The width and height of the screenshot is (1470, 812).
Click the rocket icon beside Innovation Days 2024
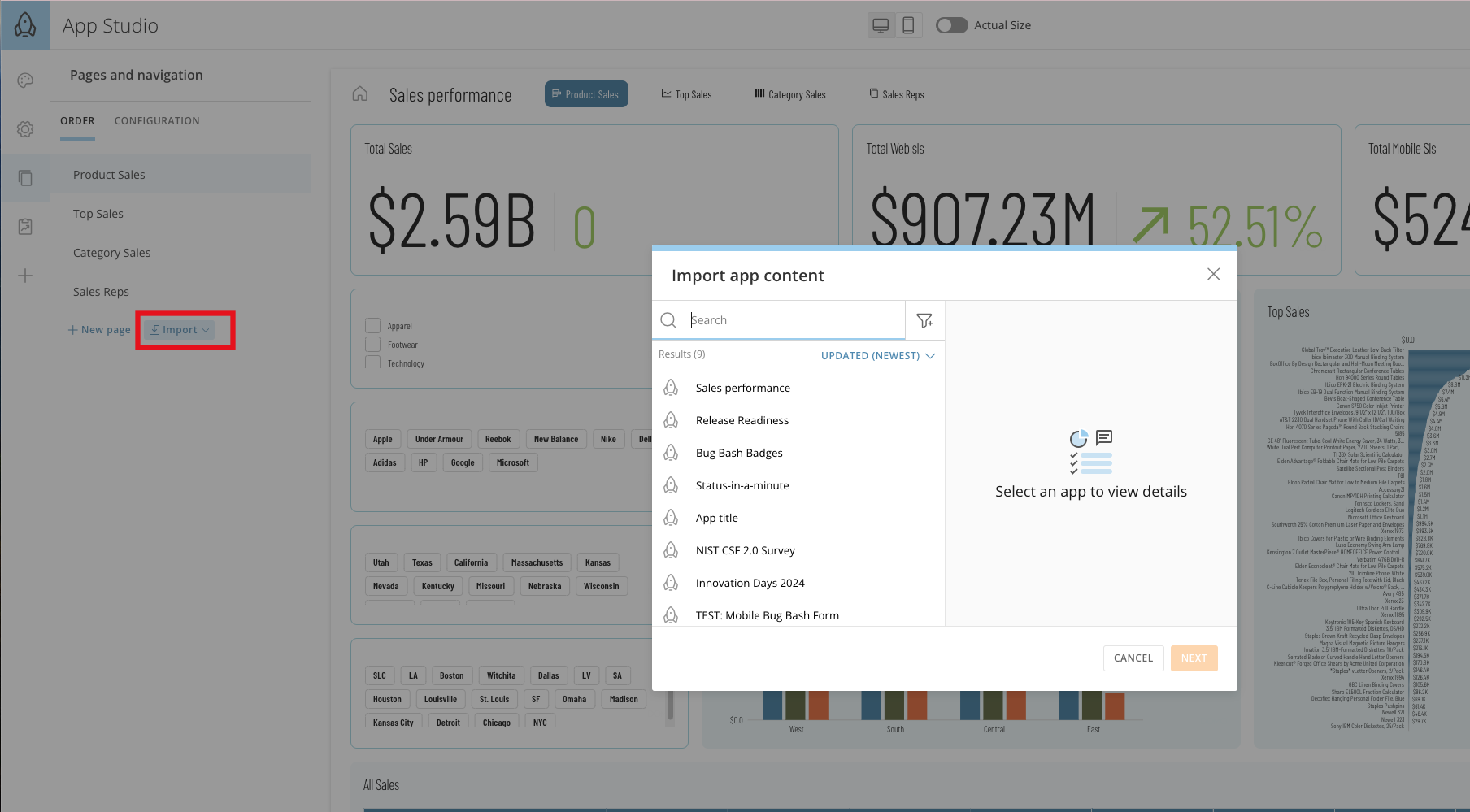tap(671, 583)
